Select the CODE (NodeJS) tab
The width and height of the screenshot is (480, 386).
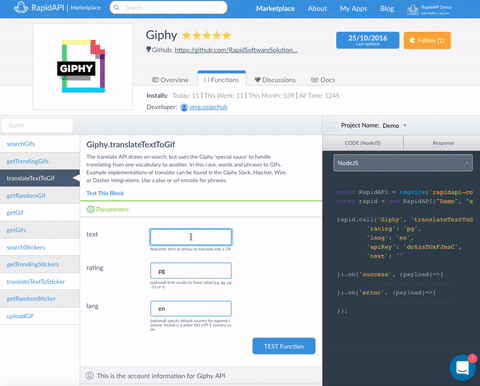(x=363, y=143)
